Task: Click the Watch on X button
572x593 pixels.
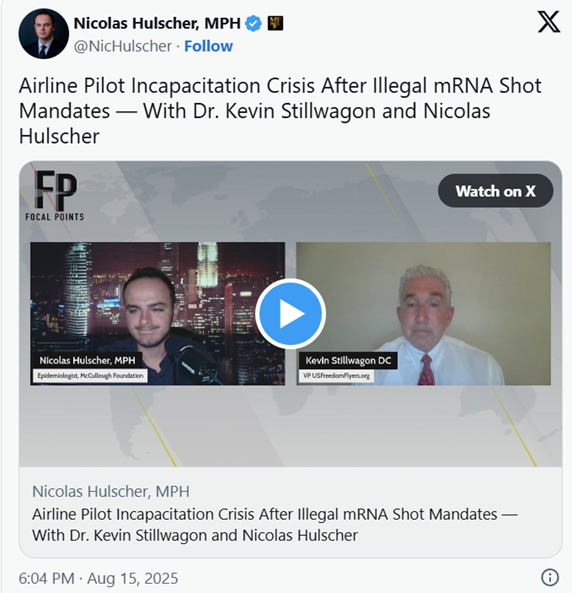Action: coord(495,191)
